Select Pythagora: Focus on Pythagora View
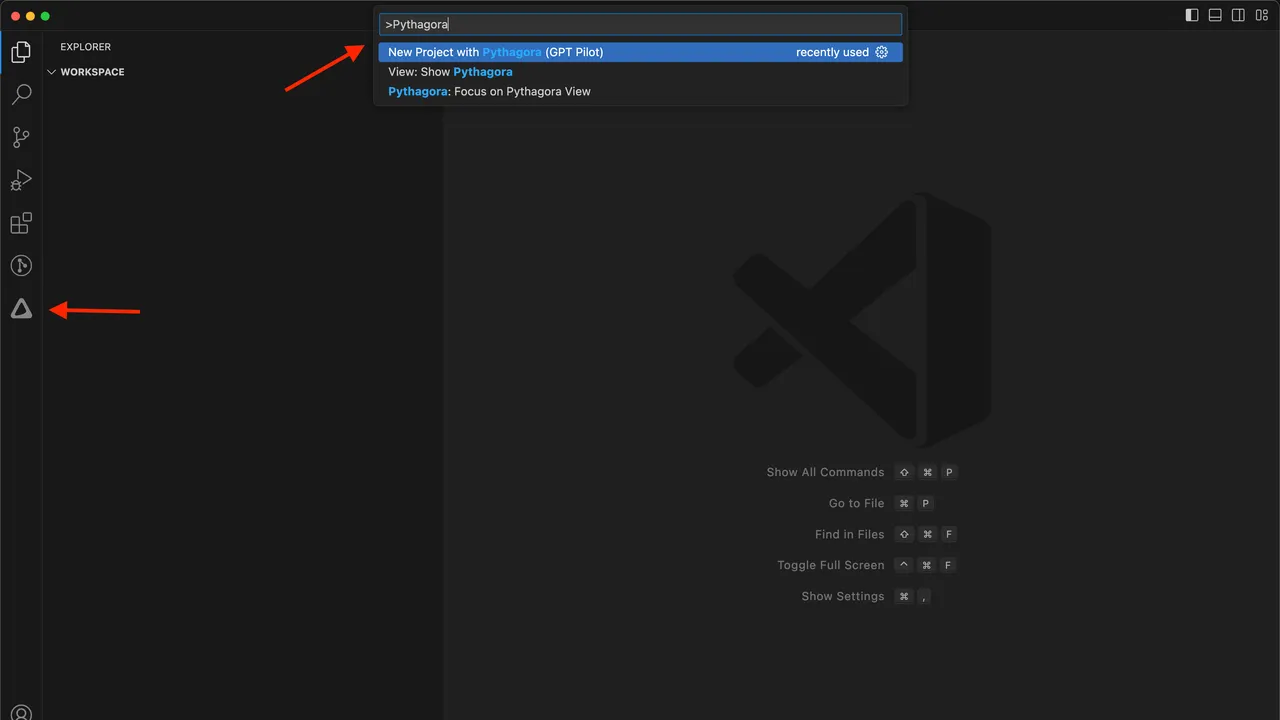 point(640,91)
